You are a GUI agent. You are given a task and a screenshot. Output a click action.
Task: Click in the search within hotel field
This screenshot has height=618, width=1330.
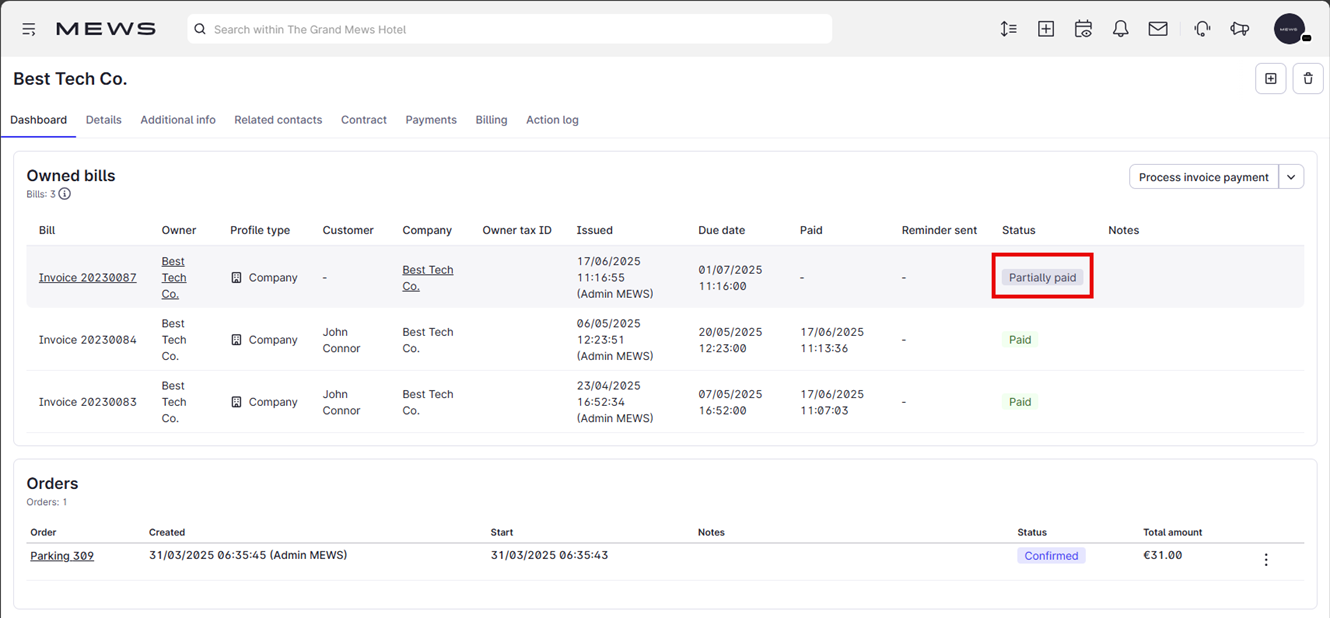pyautogui.click(x=510, y=29)
